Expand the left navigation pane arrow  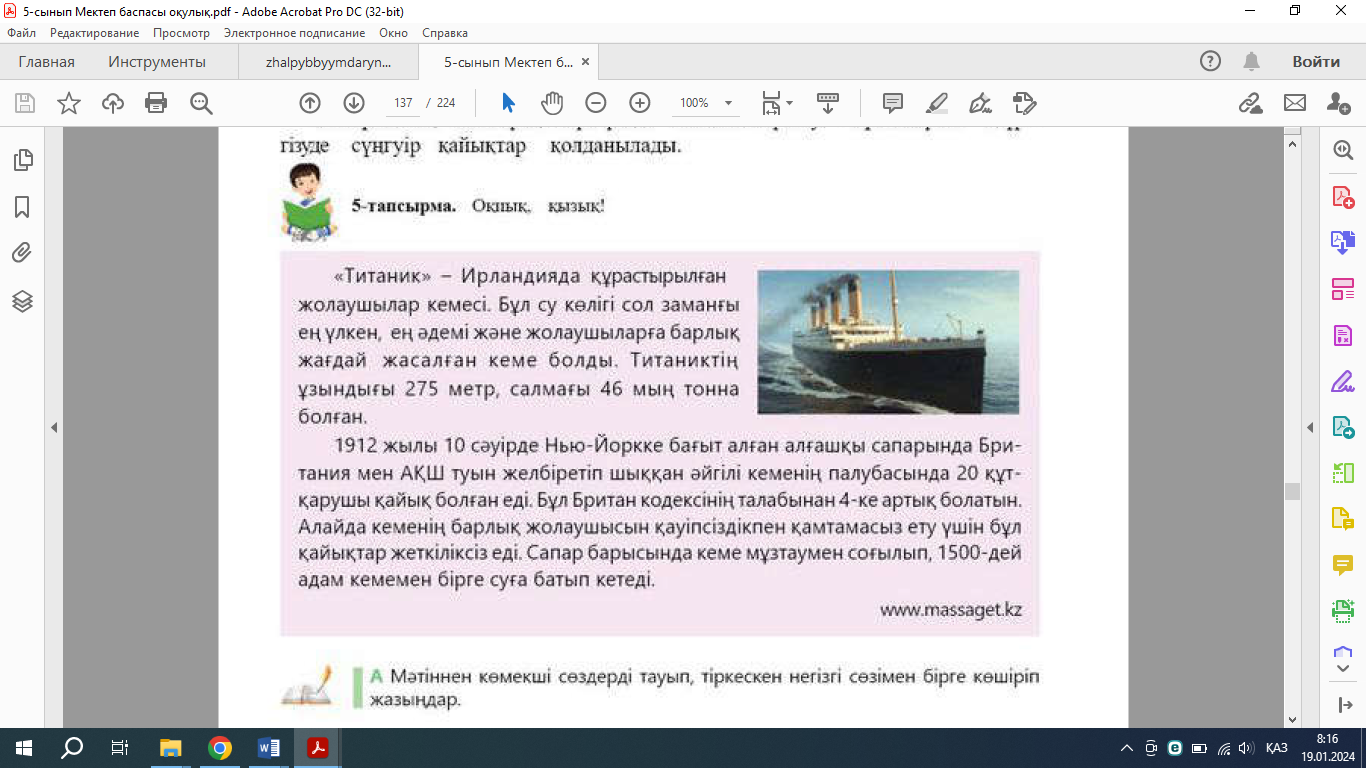pyautogui.click(x=54, y=428)
